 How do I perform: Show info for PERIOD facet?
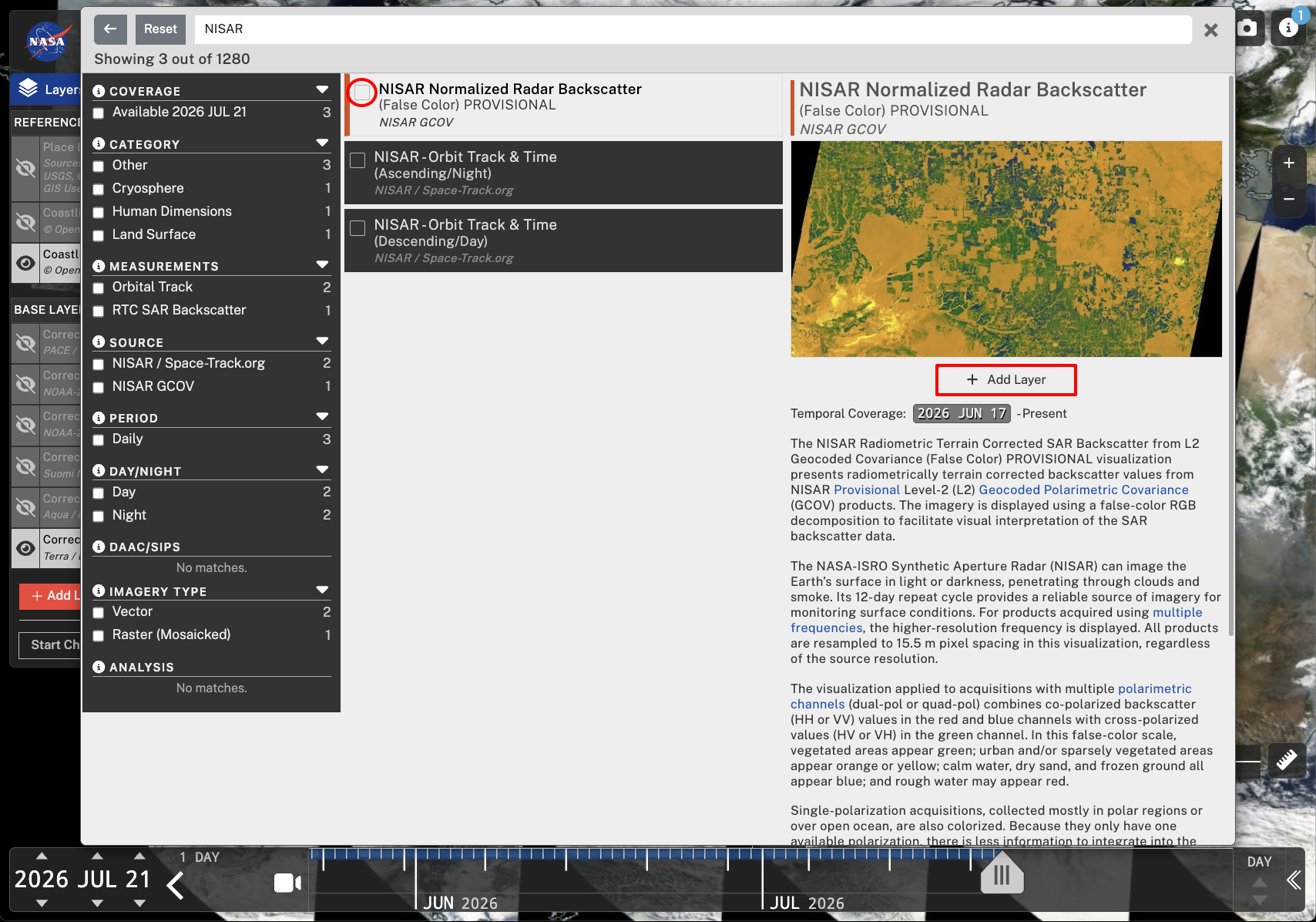coord(99,418)
